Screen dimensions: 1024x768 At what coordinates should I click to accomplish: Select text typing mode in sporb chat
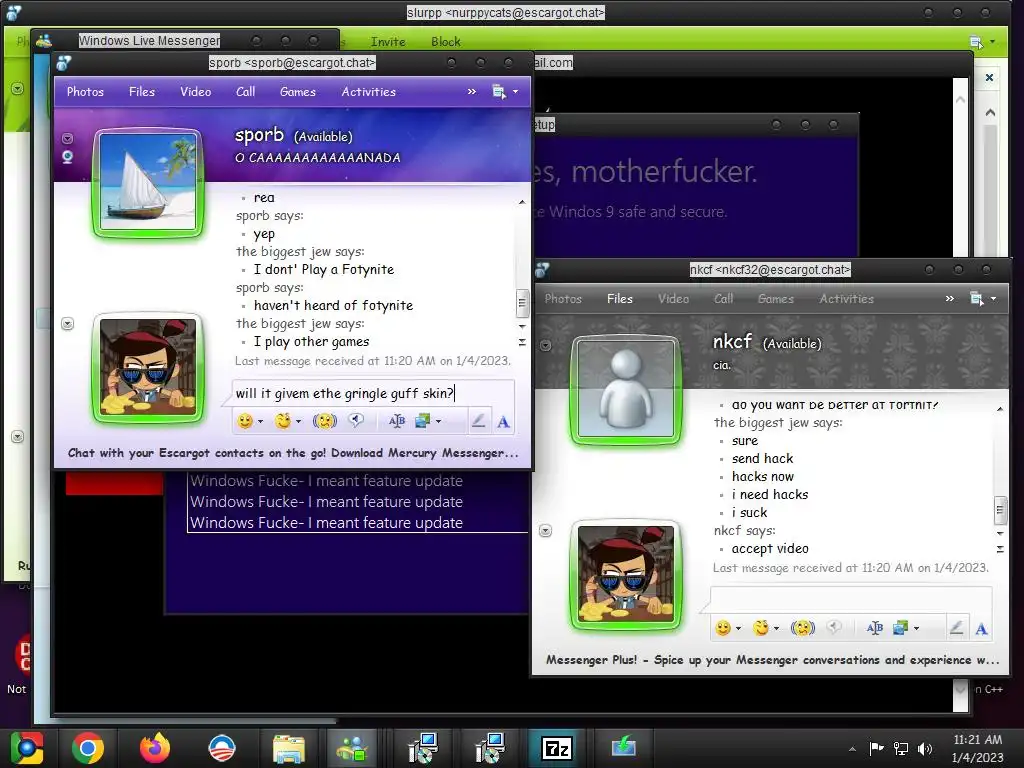(x=503, y=421)
